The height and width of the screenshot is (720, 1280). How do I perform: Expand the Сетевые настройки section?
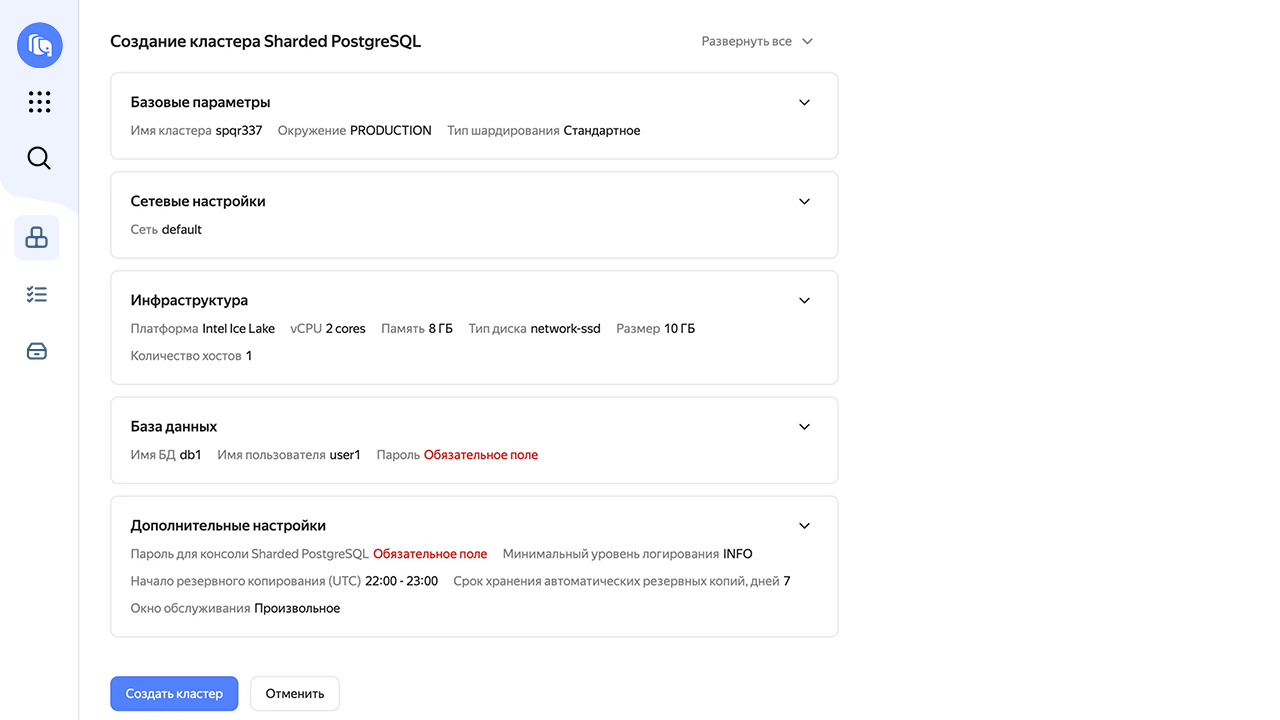point(804,201)
